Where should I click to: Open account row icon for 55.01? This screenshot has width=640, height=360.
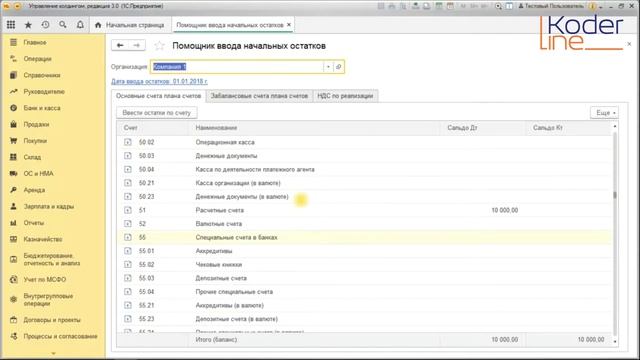(128, 251)
